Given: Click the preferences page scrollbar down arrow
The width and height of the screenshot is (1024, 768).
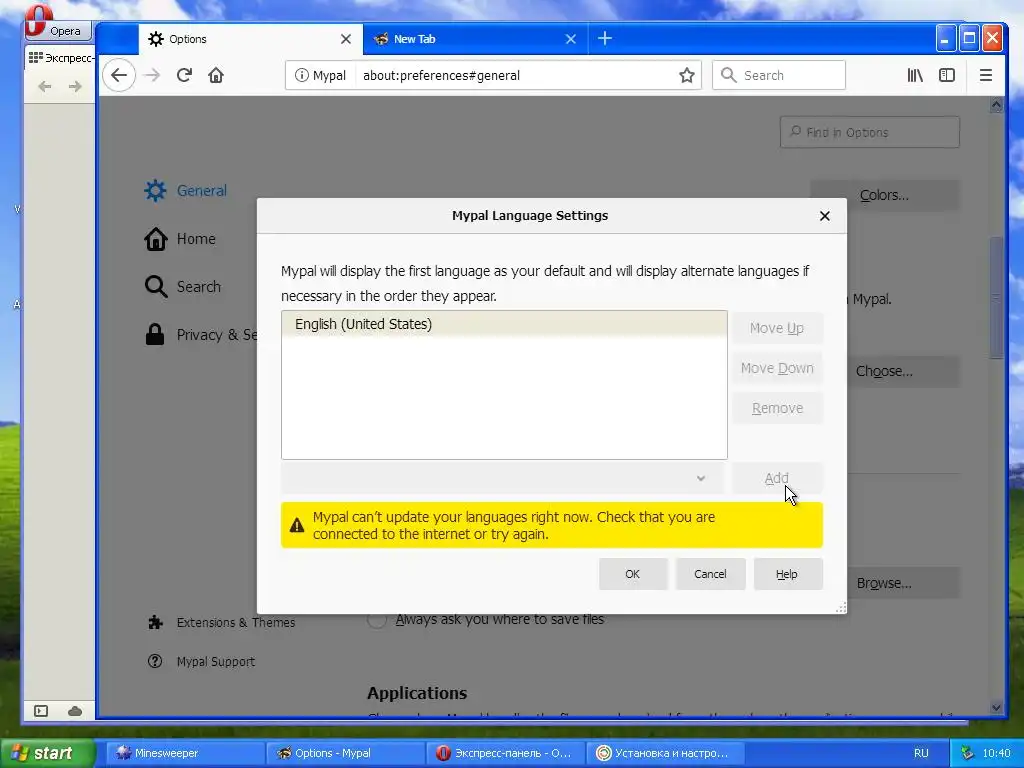Looking at the screenshot, I should pyautogui.click(x=996, y=707).
